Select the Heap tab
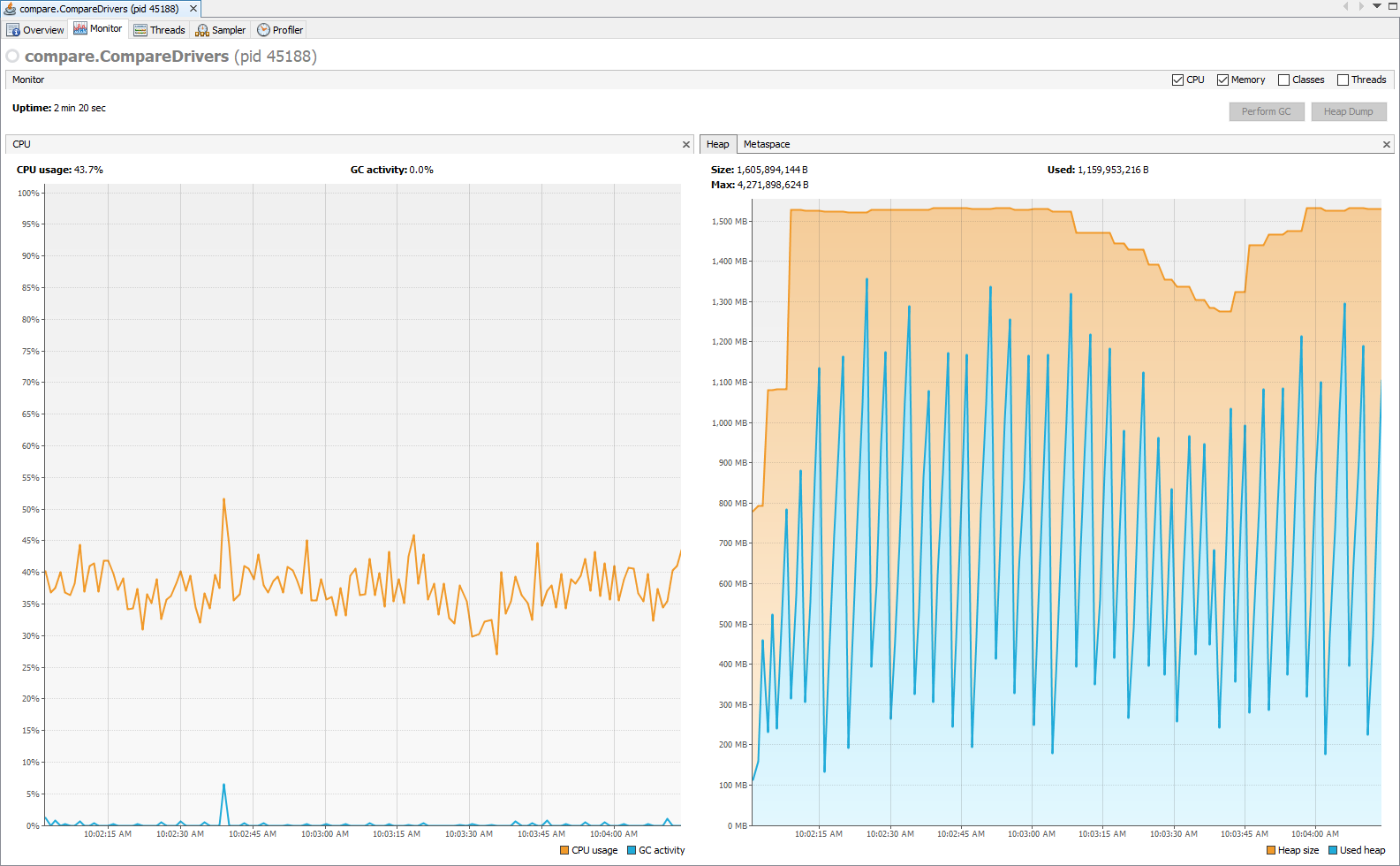The width and height of the screenshot is (1400, 866). (x=717, y=144)
